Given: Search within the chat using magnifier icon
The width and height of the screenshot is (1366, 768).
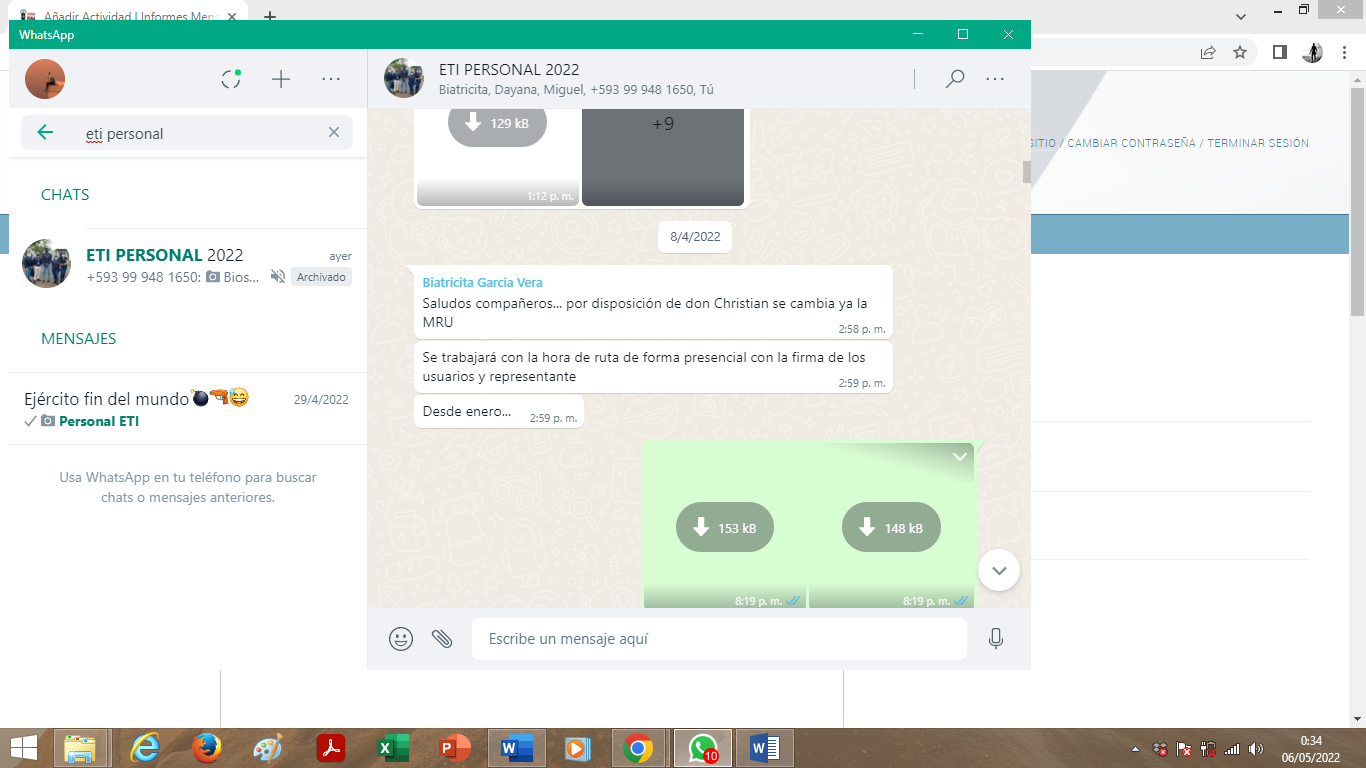Looking at the screenshot, I should click(x=955, y=79).
